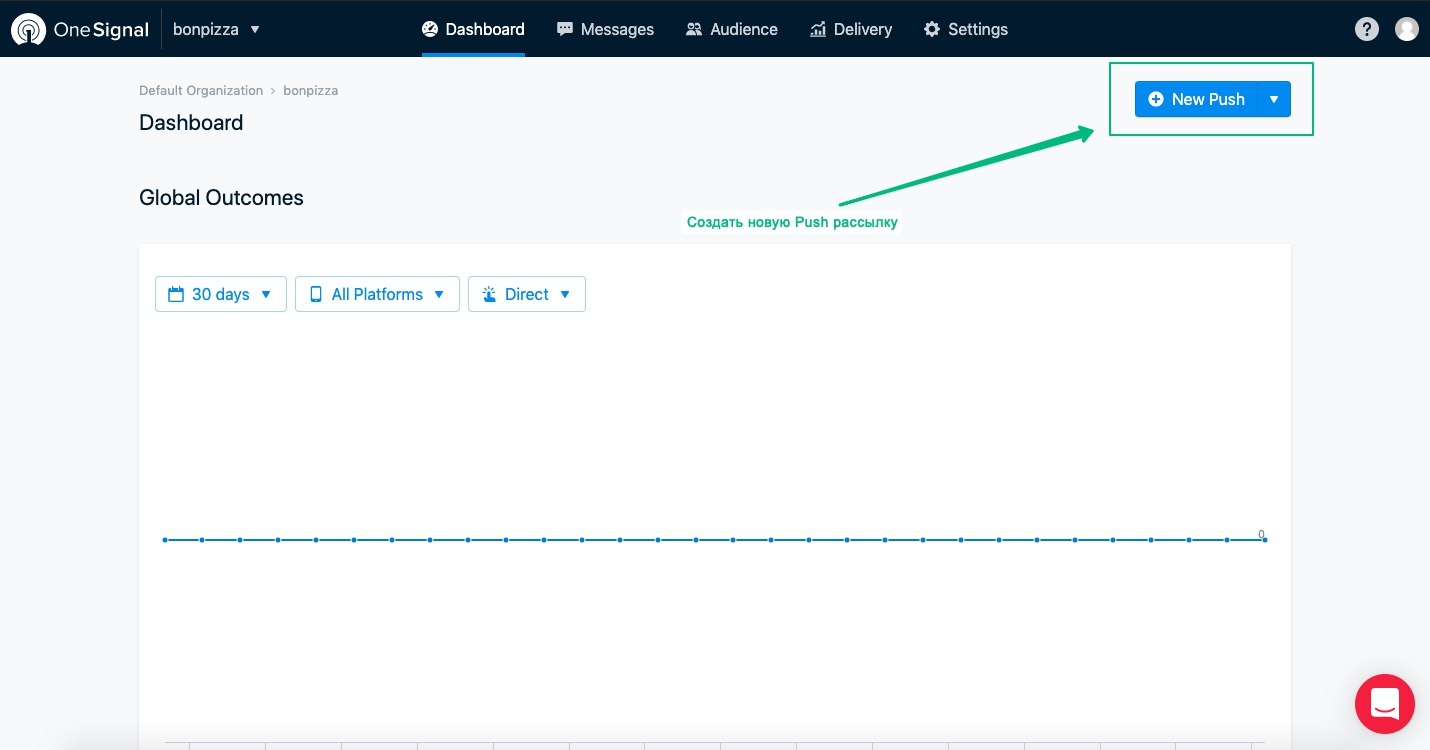1430x750 pixels.
Task: Click the plus icon on New Push
Action: [1156, 99]
